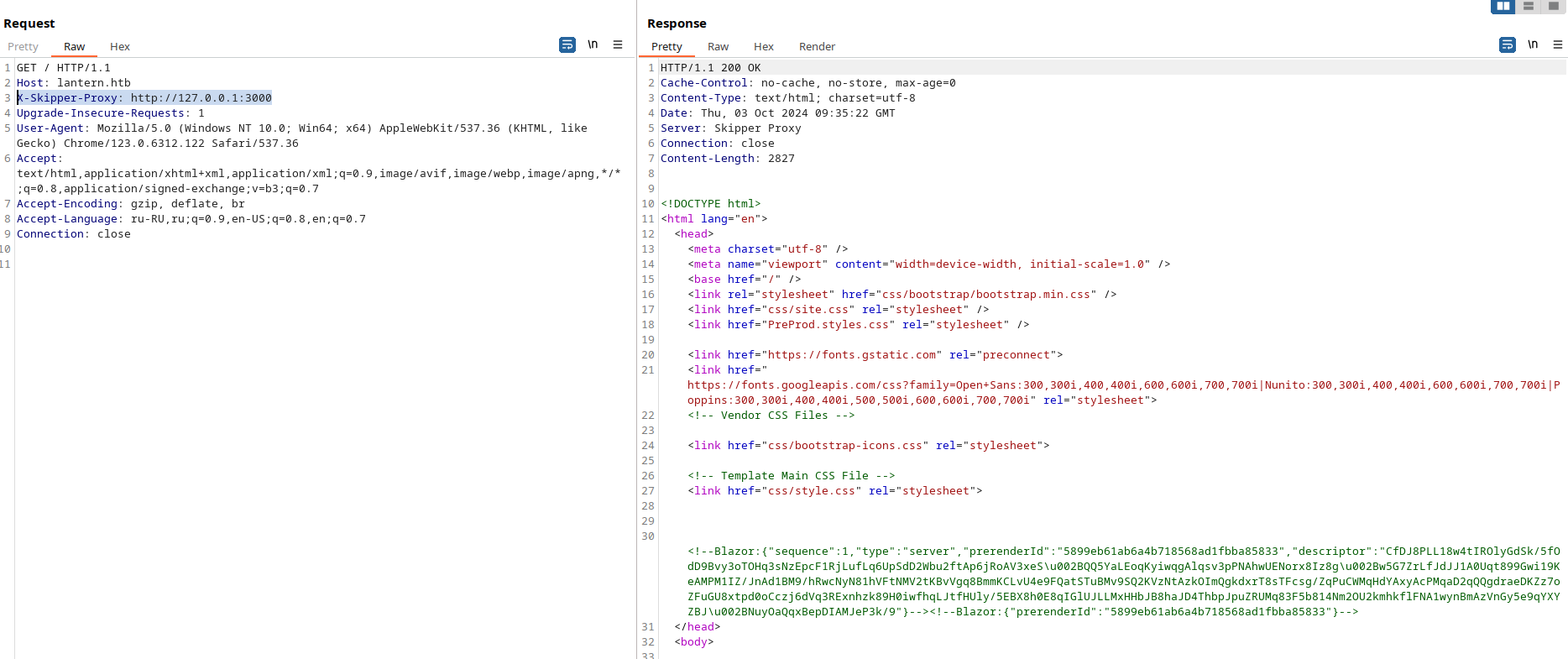Click the 'PreProd.styles.css' stylesheet line
The width and height of the screenshot is (1568, 659).
(859, 325)
